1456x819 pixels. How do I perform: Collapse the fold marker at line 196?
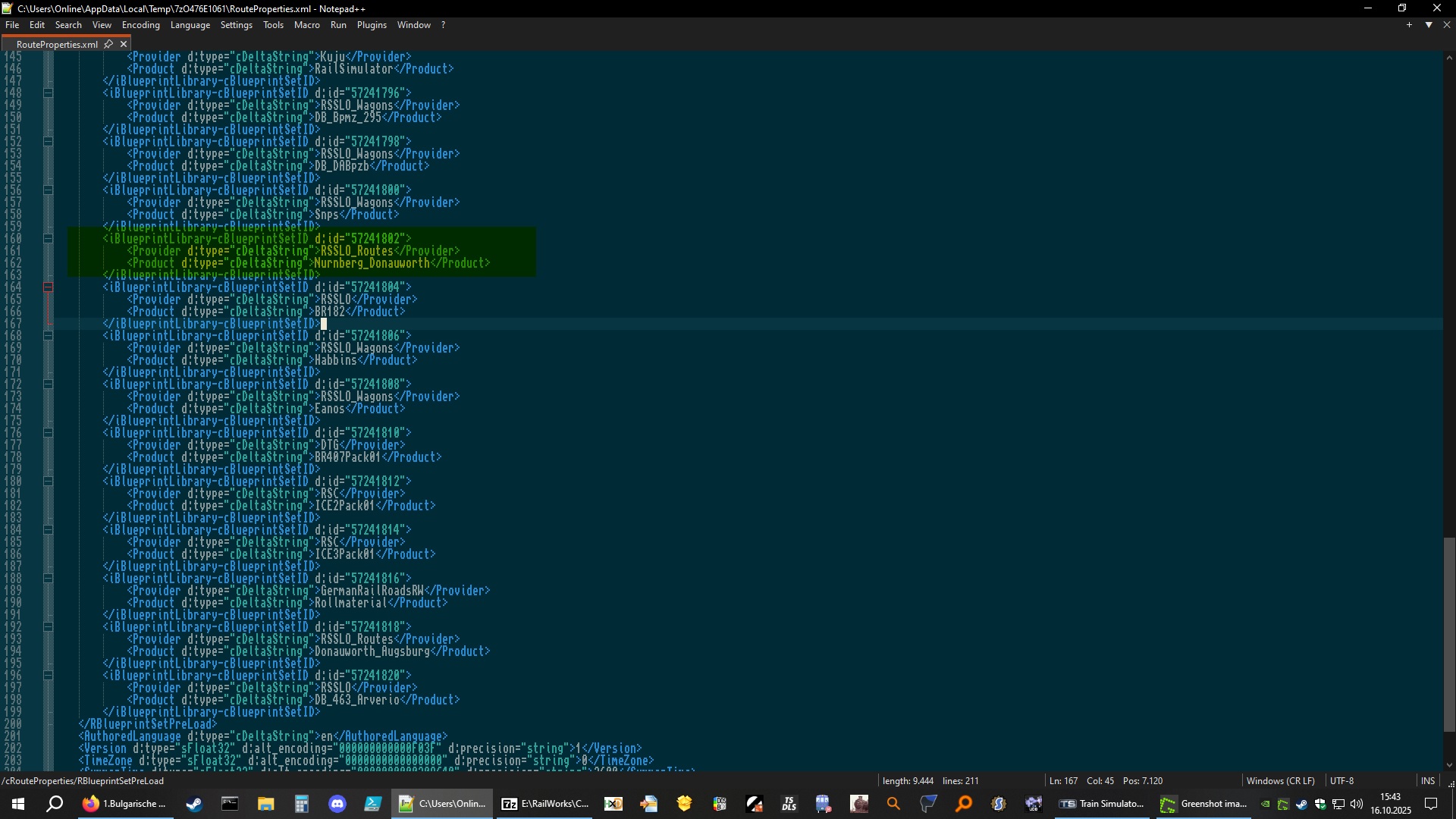48,676
